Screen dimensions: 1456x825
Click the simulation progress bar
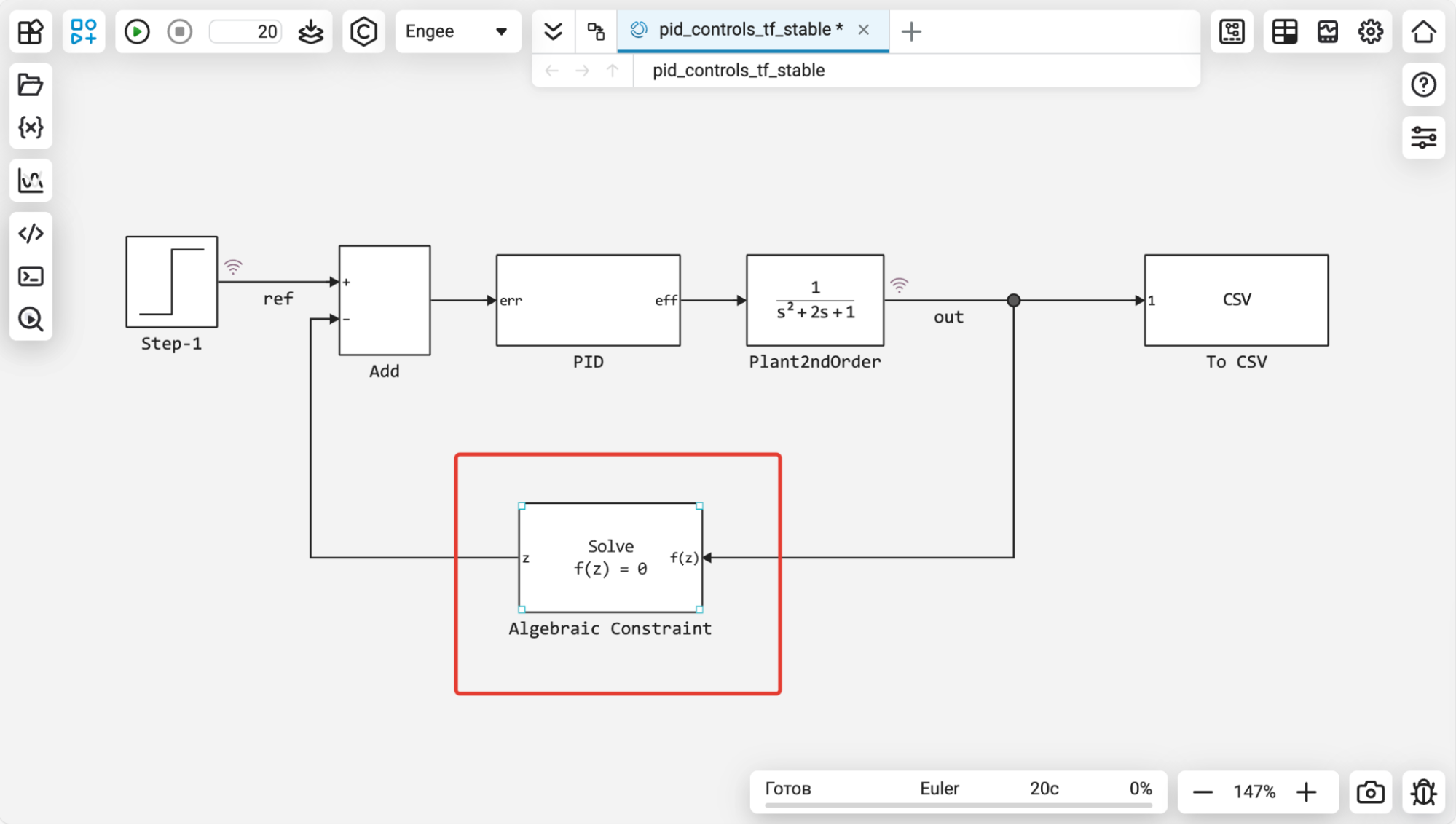(959, 805)
